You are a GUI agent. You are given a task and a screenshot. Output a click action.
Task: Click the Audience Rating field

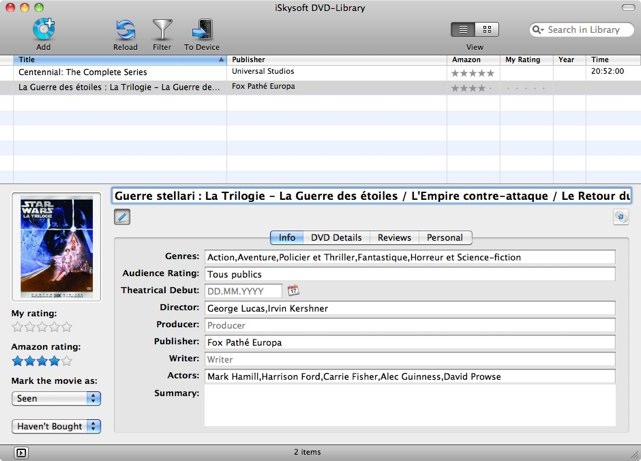(x=410, y=274)
